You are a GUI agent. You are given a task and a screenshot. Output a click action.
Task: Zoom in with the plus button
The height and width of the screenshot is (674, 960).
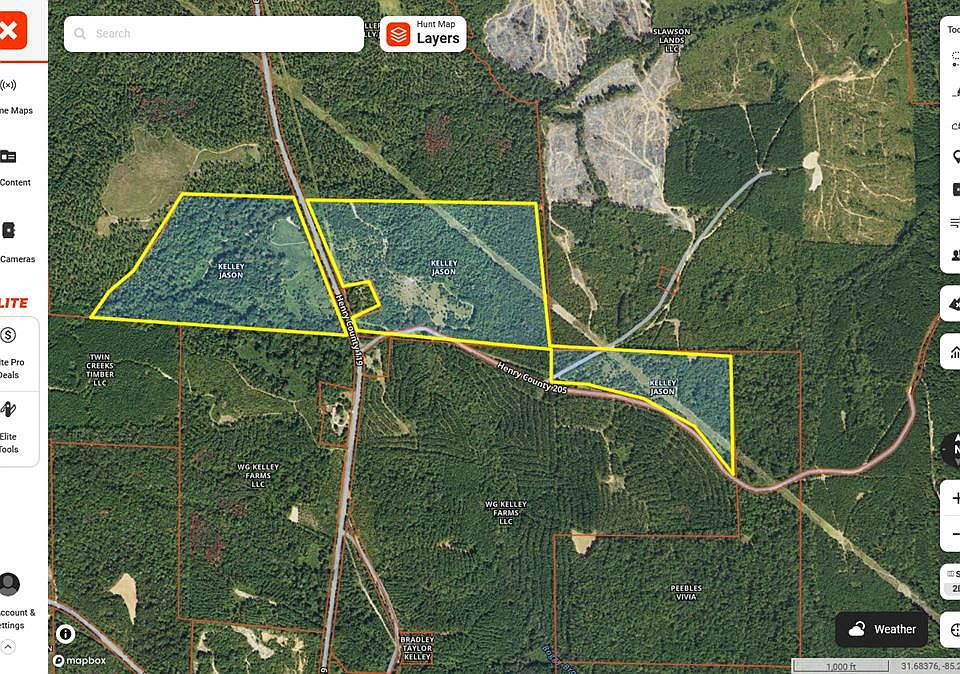pos(955,499)
